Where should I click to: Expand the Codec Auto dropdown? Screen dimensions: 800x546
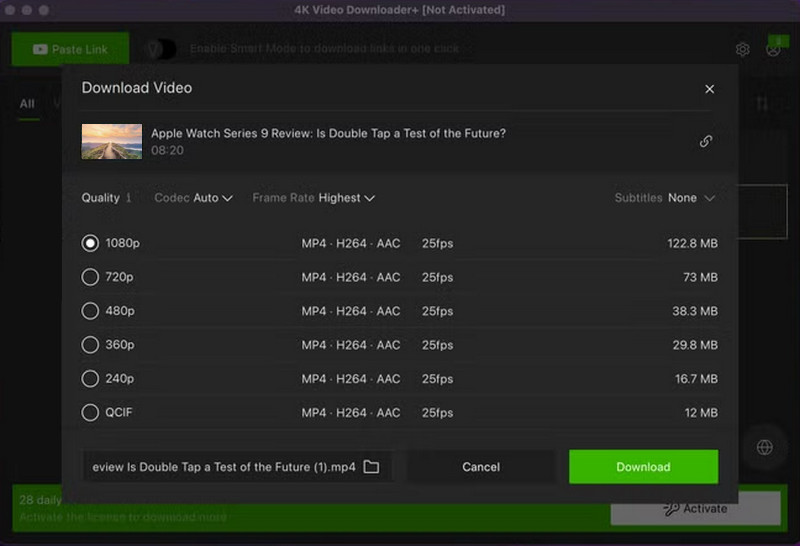click(194, 198)
